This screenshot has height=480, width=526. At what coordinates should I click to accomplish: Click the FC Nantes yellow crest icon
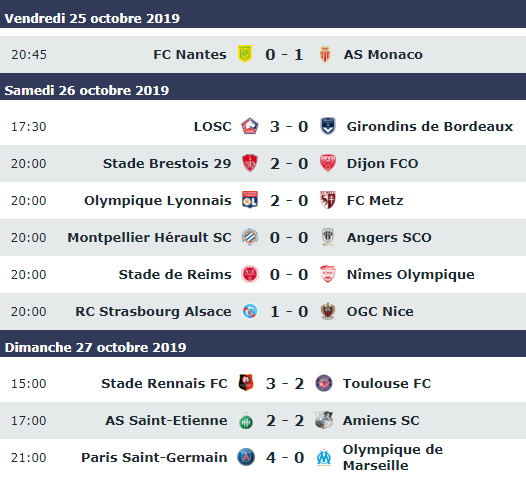tap(245, 54)
